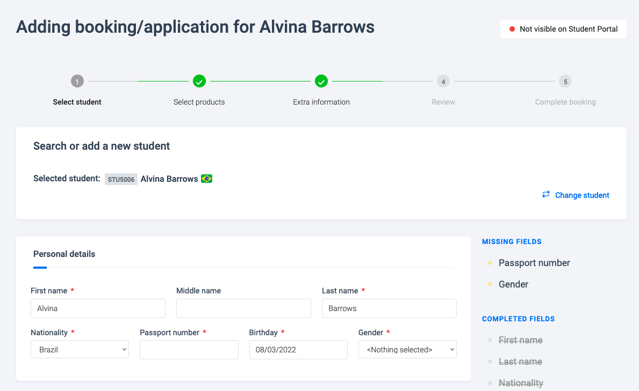The width and height of the screenshot is (639, 391).
Task: Click the step 1 Select student circle
Action: (x=77, y=81)
